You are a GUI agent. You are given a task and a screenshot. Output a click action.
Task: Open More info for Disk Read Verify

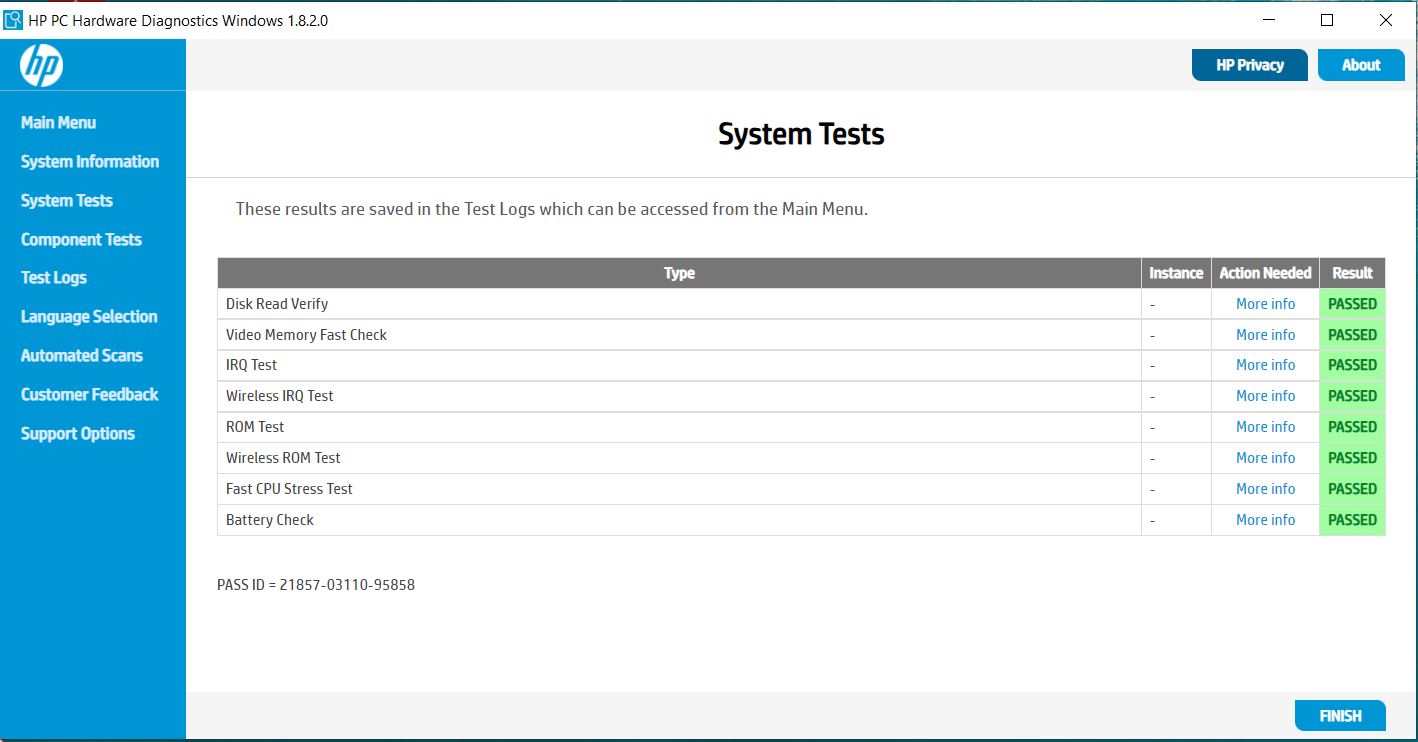pos(1264,303)
